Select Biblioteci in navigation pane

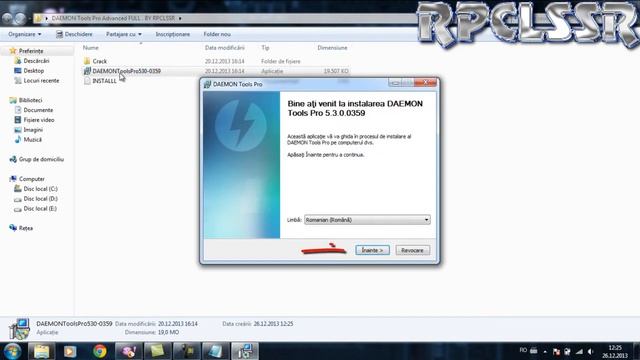[30, 100]
